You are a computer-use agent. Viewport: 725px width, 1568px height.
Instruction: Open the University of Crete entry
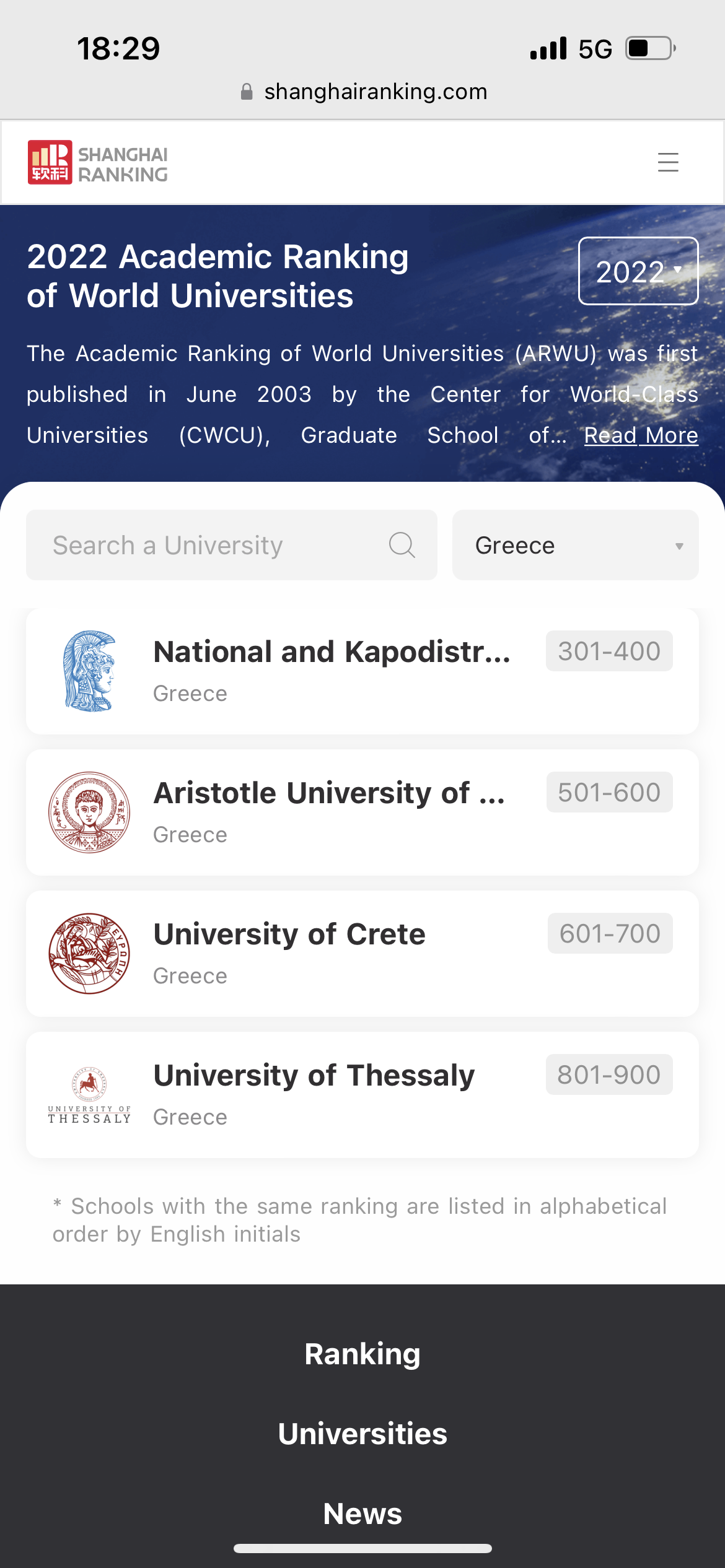click(289, 934)
